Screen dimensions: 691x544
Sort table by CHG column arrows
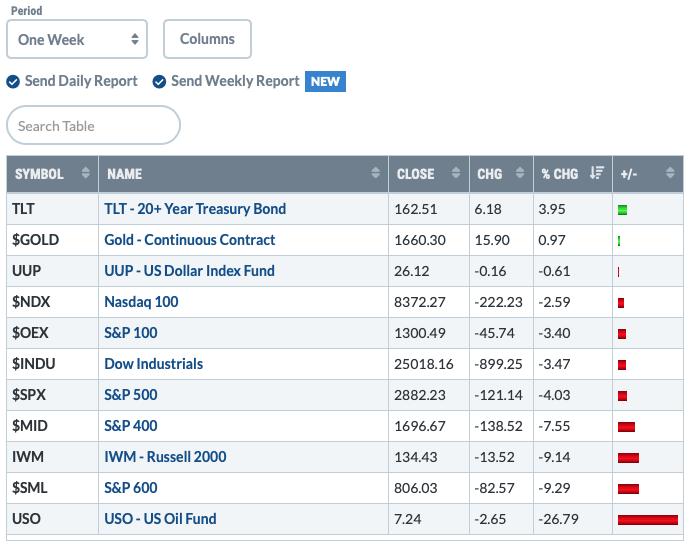[x=520, y=172]
